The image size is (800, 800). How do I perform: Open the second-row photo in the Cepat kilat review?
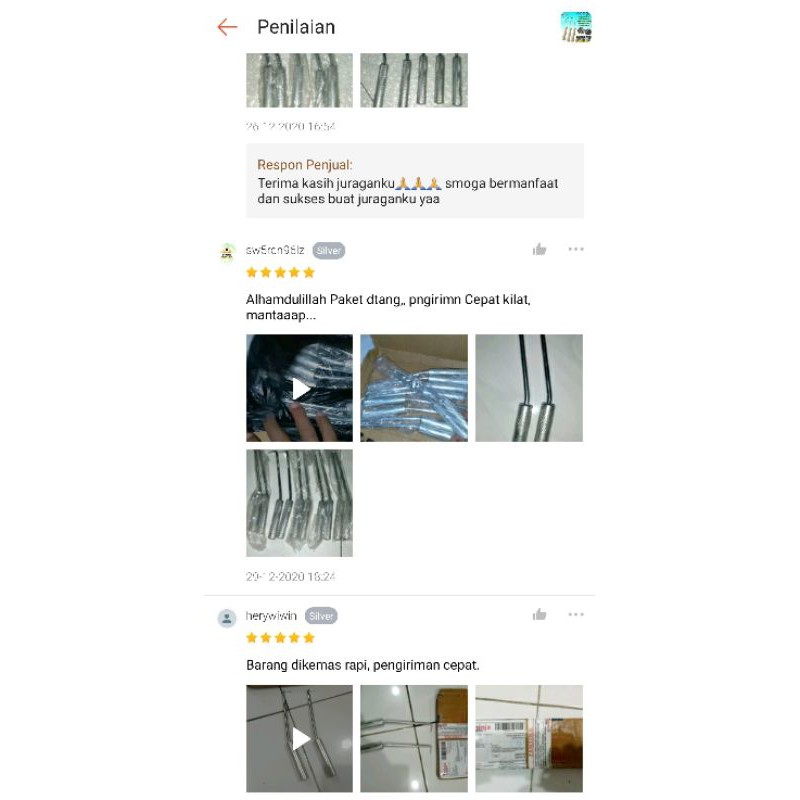[299, 503]
